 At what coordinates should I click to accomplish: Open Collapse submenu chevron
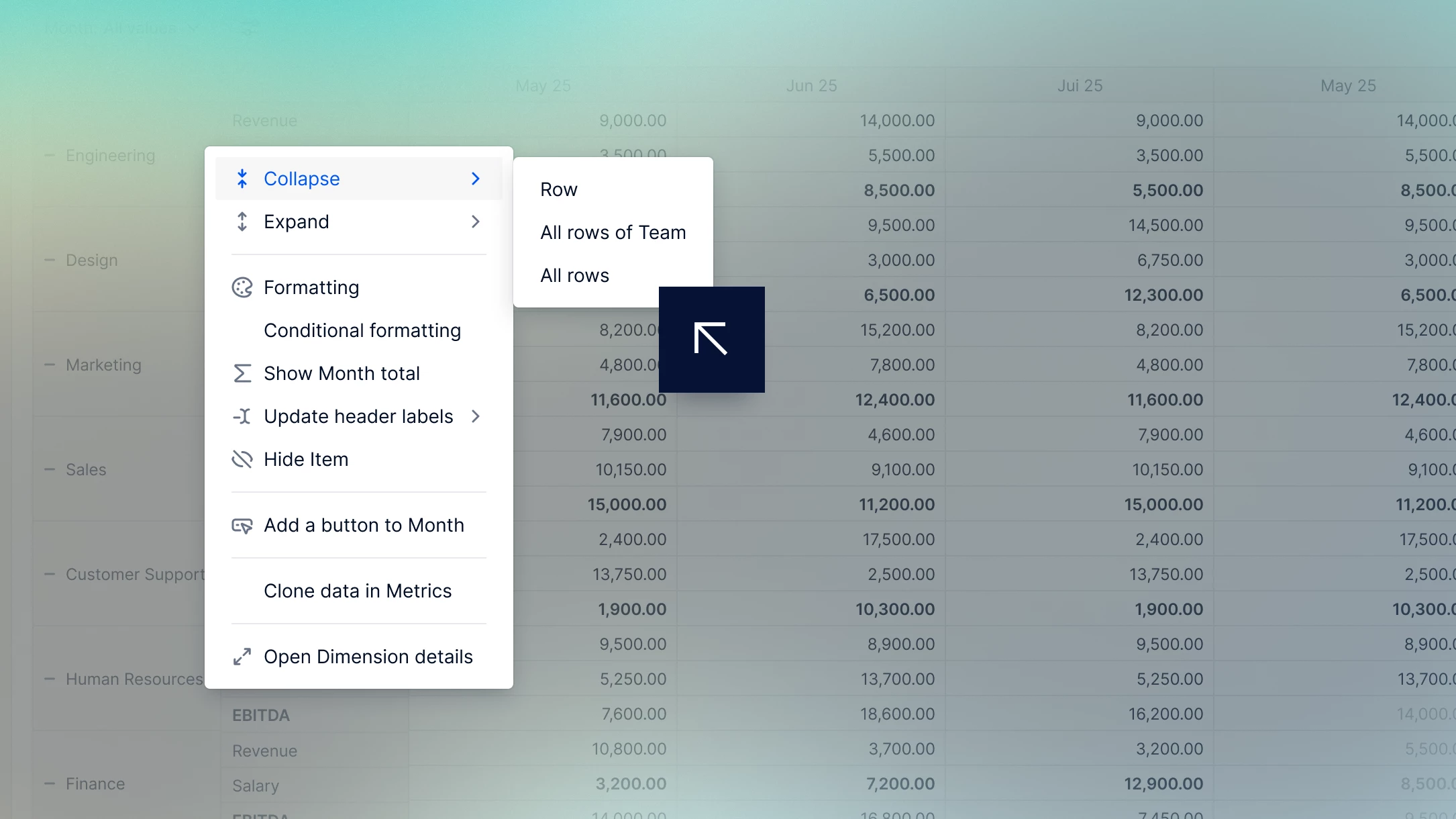[x=476, y=179]
